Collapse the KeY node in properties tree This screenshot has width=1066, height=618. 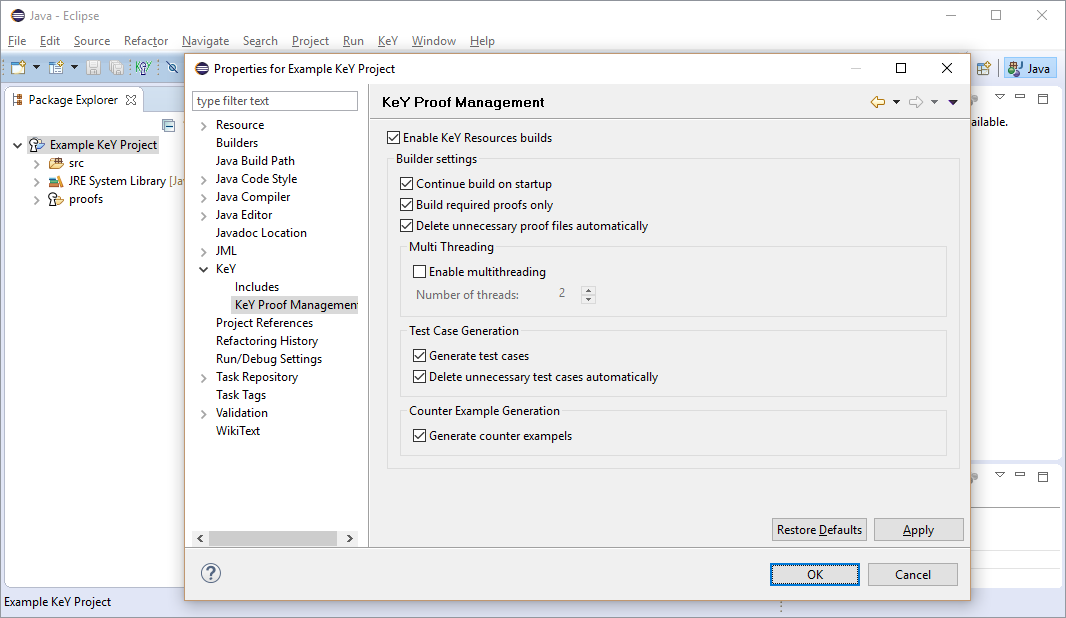(204, 269)
